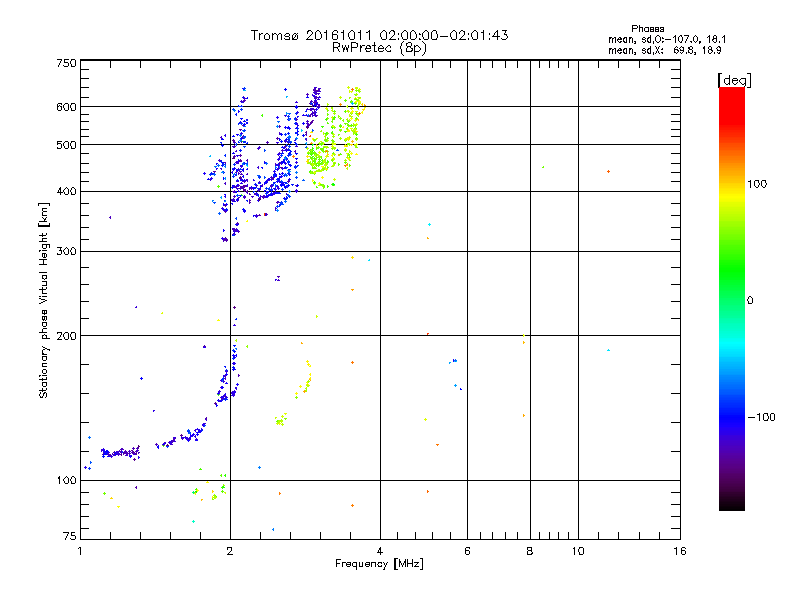Click the colorbar tick label '0'
The image size is (800, 600).
click(x=750, y=301)
